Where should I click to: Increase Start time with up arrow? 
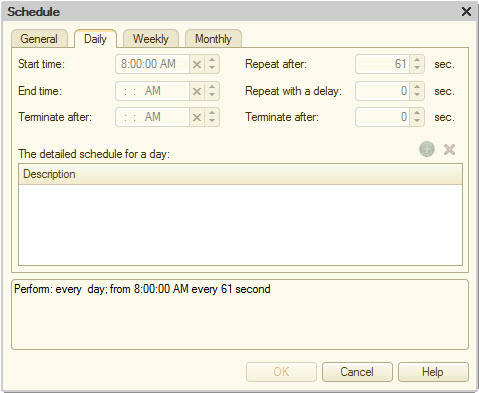(212, 60)
